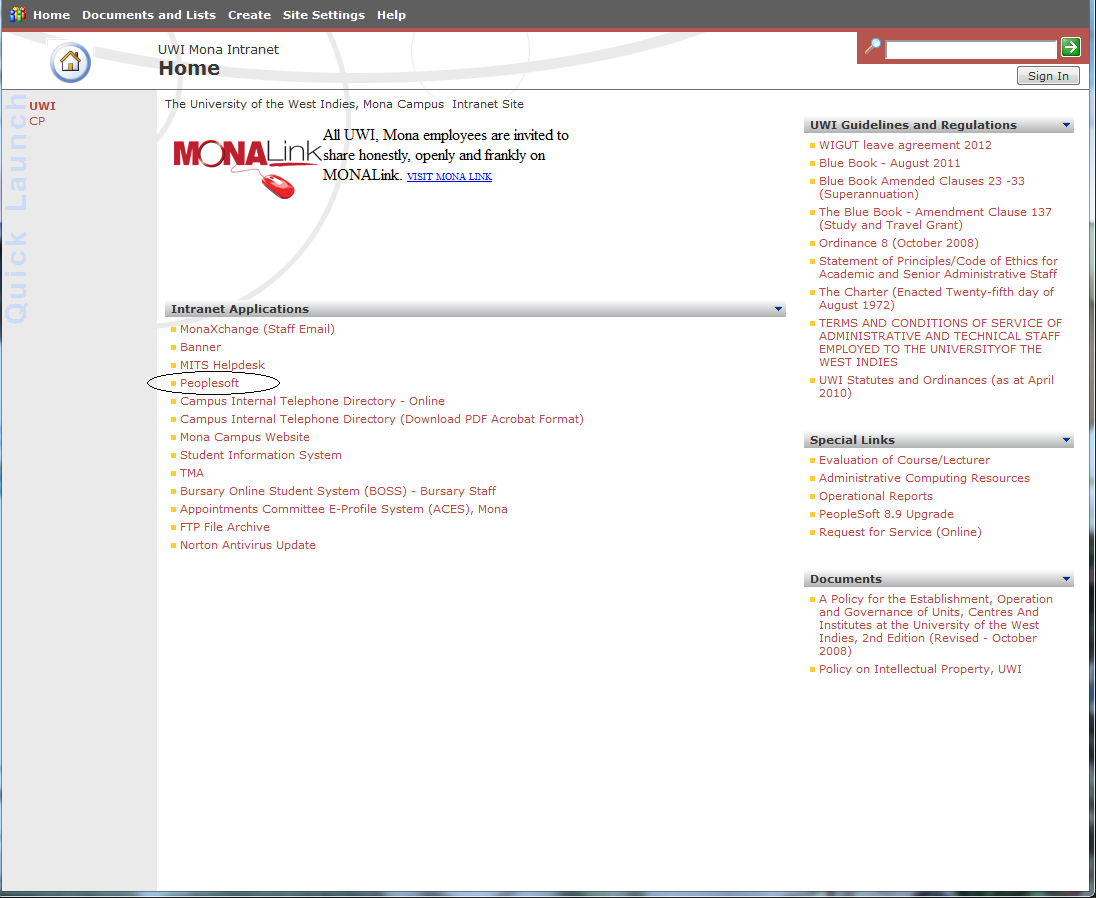Open the Create menu item
The width and height of the screenshot is (1096, 898).
tap(250, 15)
